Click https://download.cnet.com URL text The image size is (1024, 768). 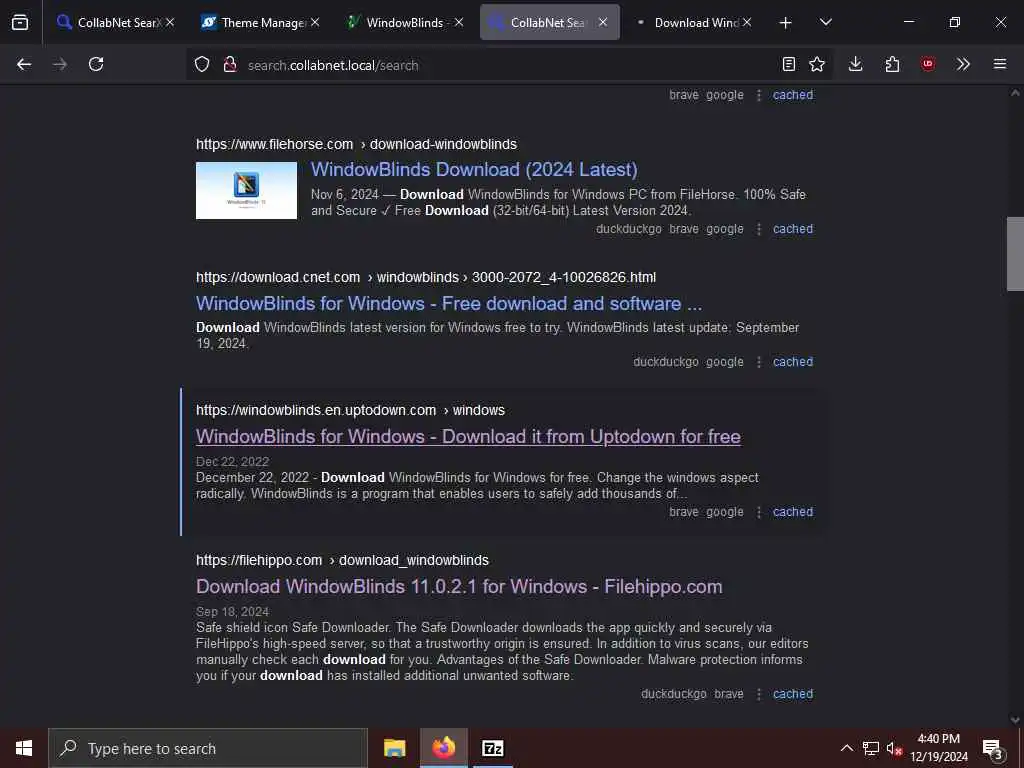click(x=278, y=278)
